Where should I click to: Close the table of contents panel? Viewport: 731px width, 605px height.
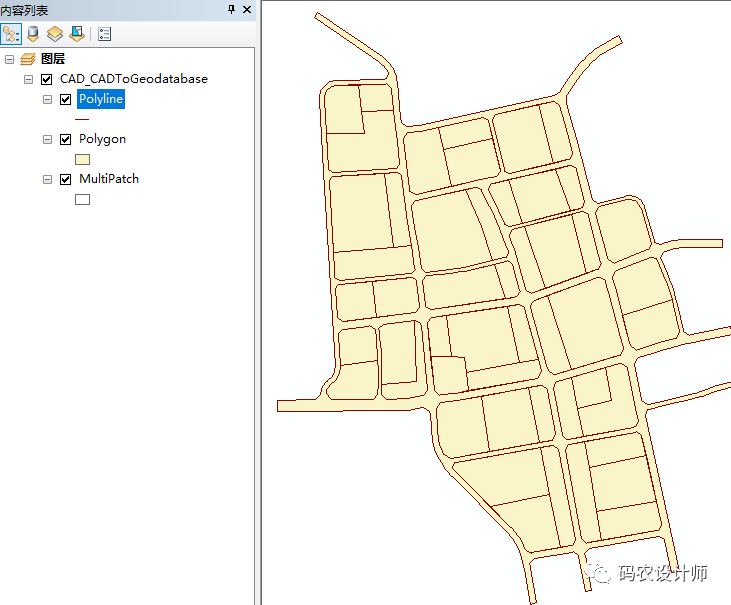(x=248, y=9)
